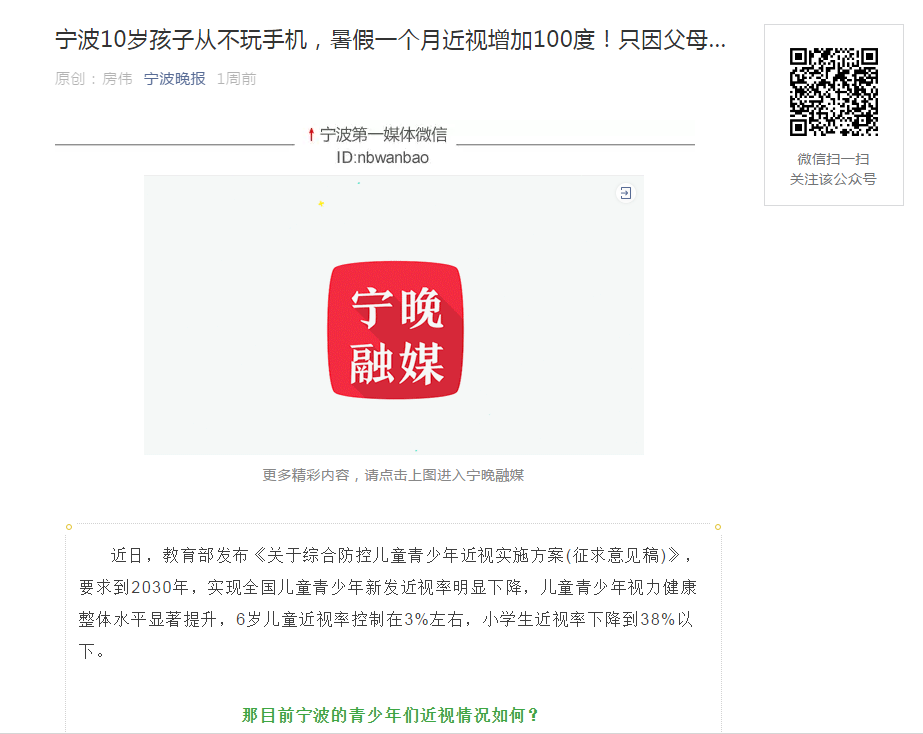Click the QR code image
Image resolution: width=923 pixels, height=734 pixels.
coord(834,92)
